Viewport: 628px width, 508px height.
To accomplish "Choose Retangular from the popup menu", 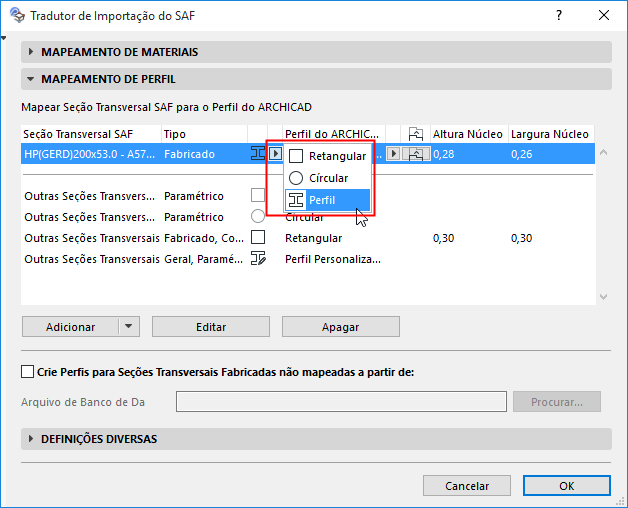I will point(328,156).
